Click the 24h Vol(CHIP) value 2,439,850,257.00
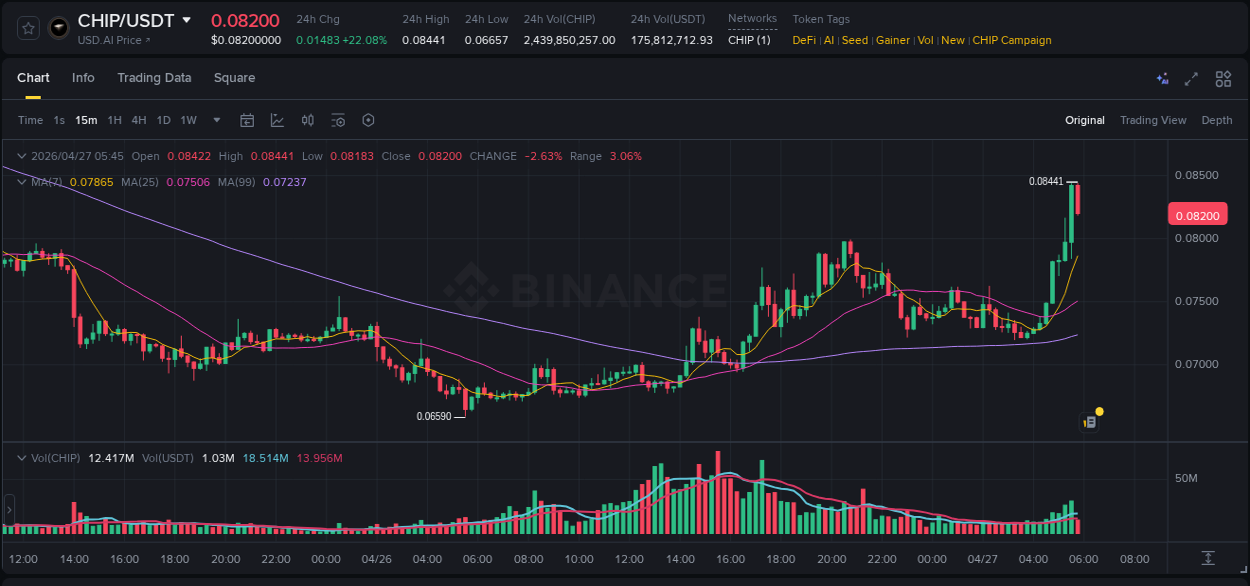 [570, 40]
